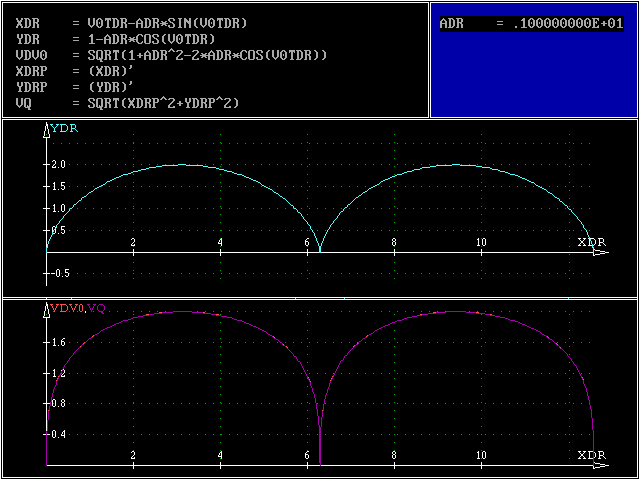Select the ADR parameter value field
The height and width of the screenshot is (480, 640).
(530, 23)
